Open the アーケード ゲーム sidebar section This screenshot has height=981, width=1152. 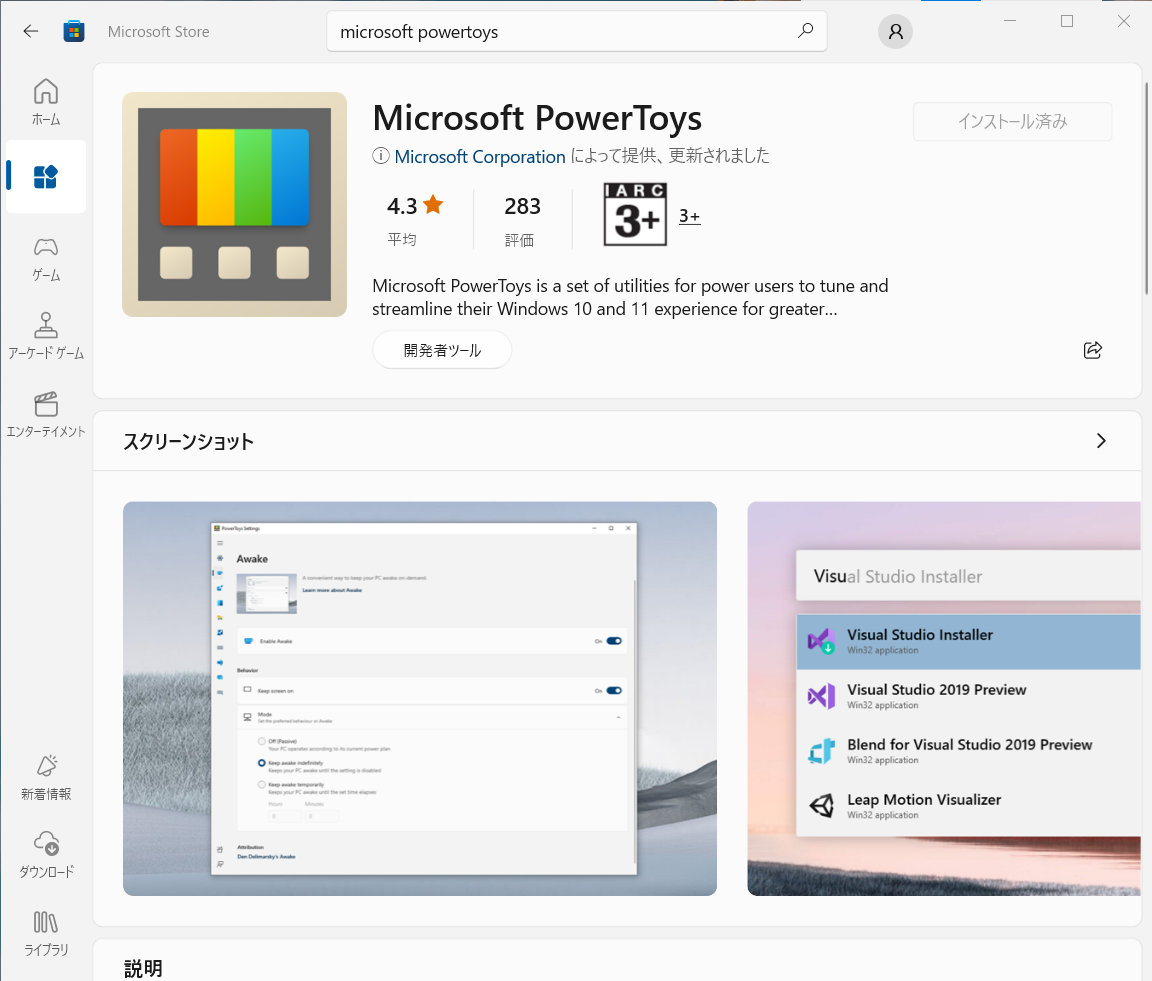pyautogui.click(x=46, y=336)
